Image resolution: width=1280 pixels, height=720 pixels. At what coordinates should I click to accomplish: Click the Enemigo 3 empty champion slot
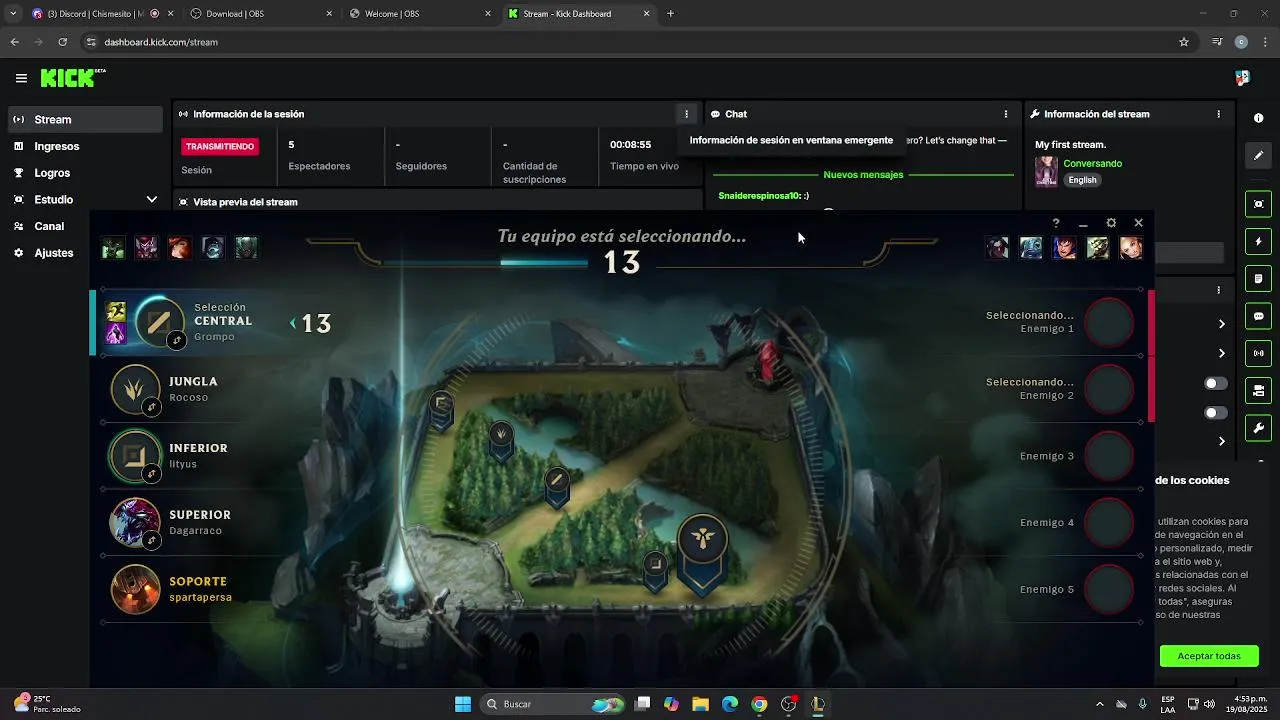(1108, 456)
